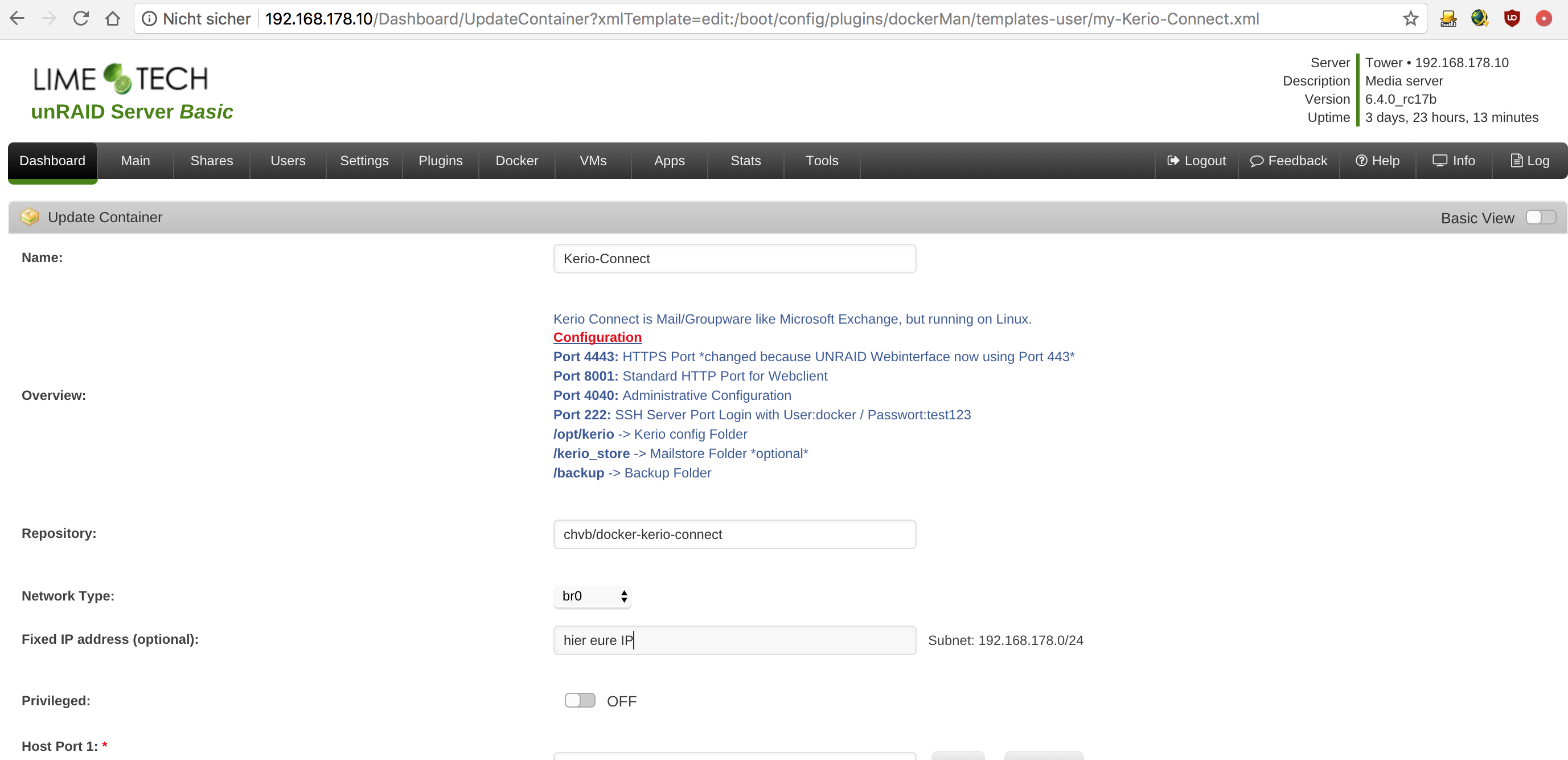Click the Subnet 192.168.178.0/24 text
The height and width of the screenshot is (760, 1568).
(x=1005, y=640)
